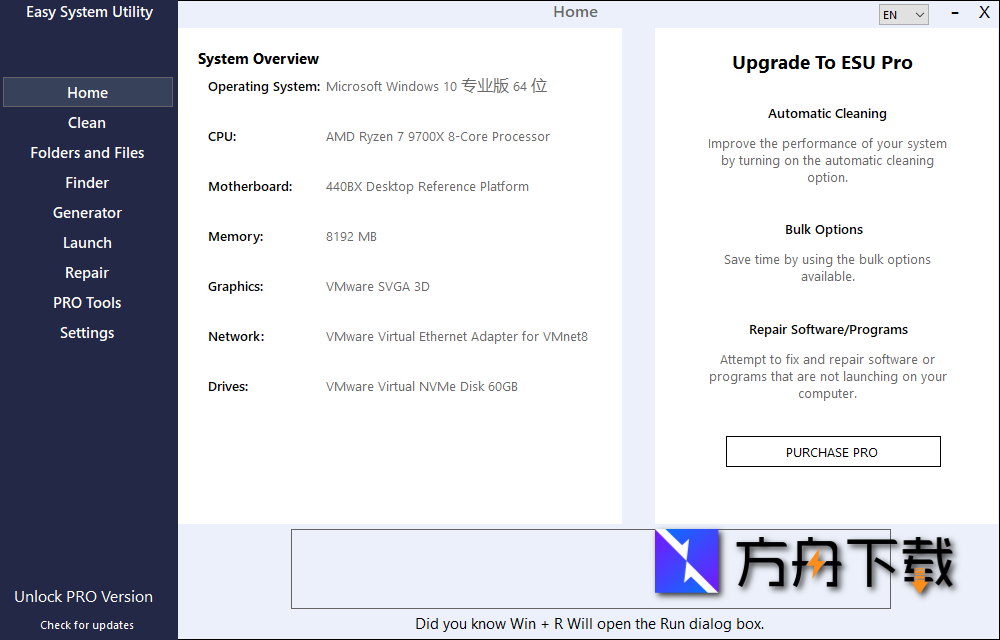
Task: Open the Settings section
Action: click(x=86, y=332)
